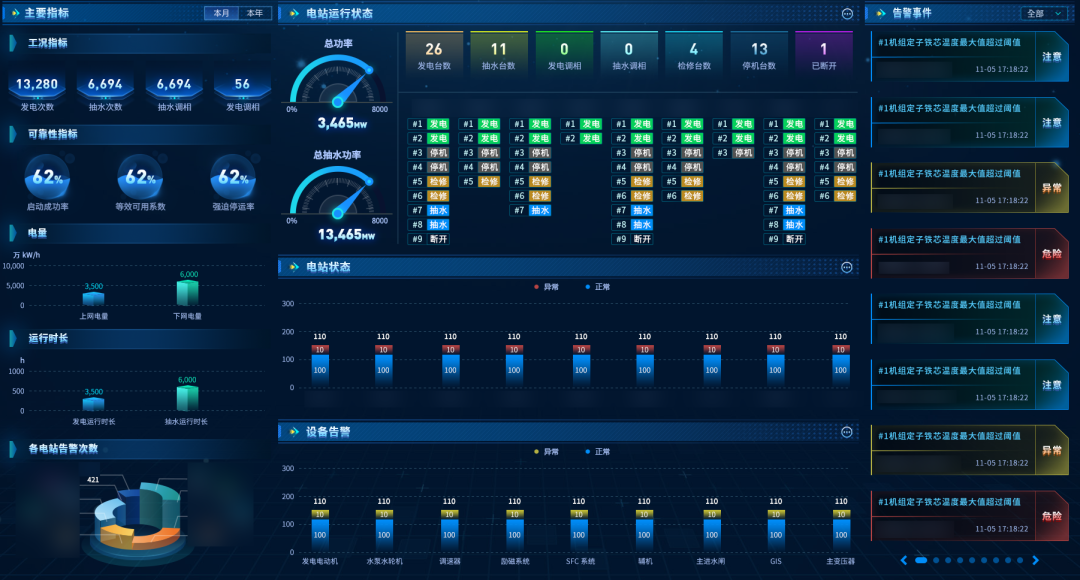
Task: Click the previous alarm page arrow
Action: click(x=904, y=561)
